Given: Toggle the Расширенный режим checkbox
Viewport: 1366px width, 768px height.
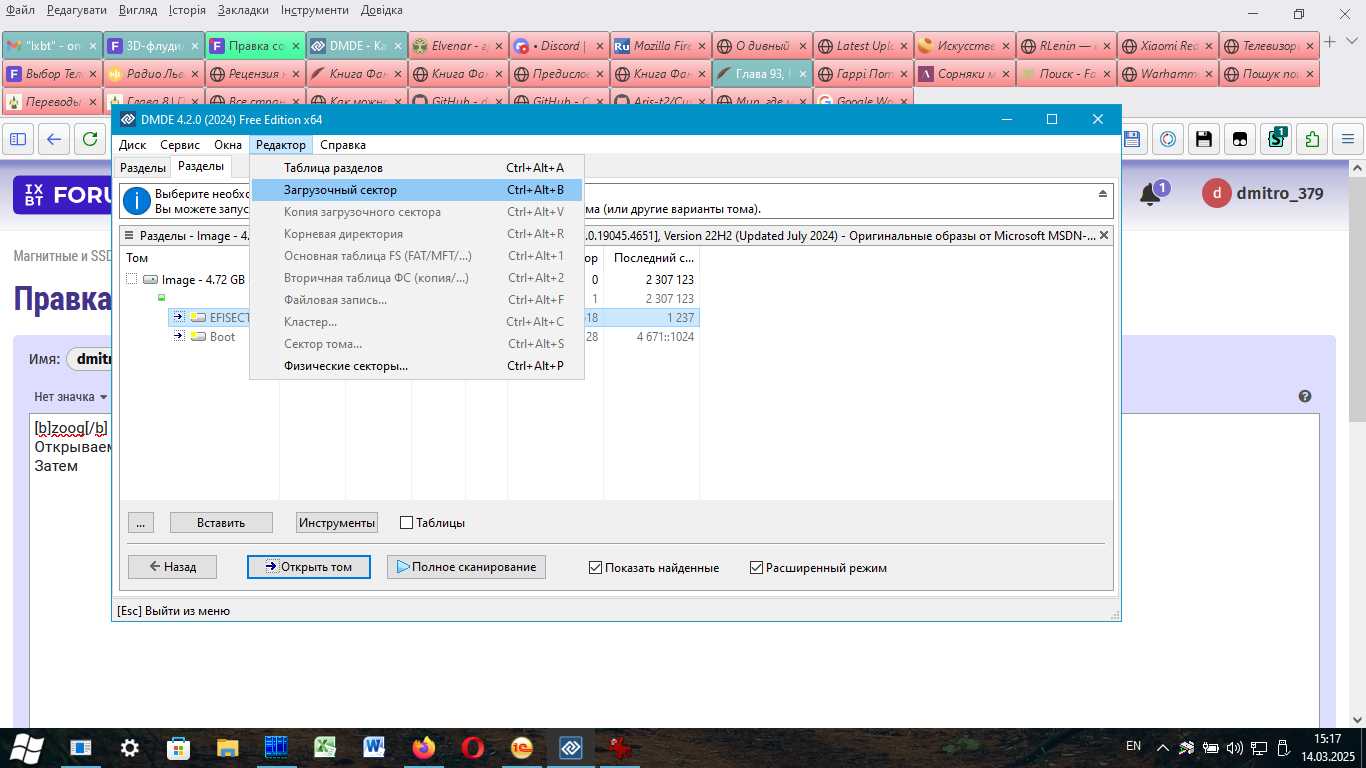Looking at the screenshot, I should (x=757, y=568).
